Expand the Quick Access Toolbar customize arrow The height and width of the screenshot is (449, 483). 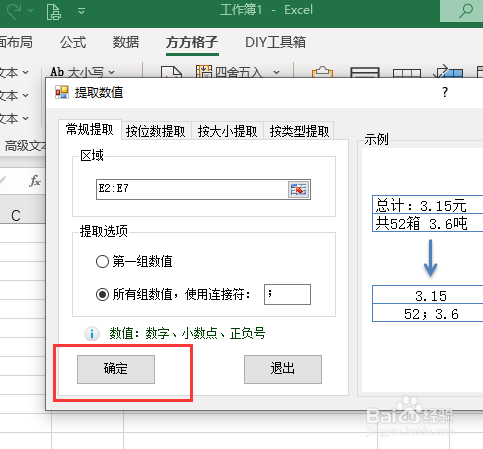point(82,11)
